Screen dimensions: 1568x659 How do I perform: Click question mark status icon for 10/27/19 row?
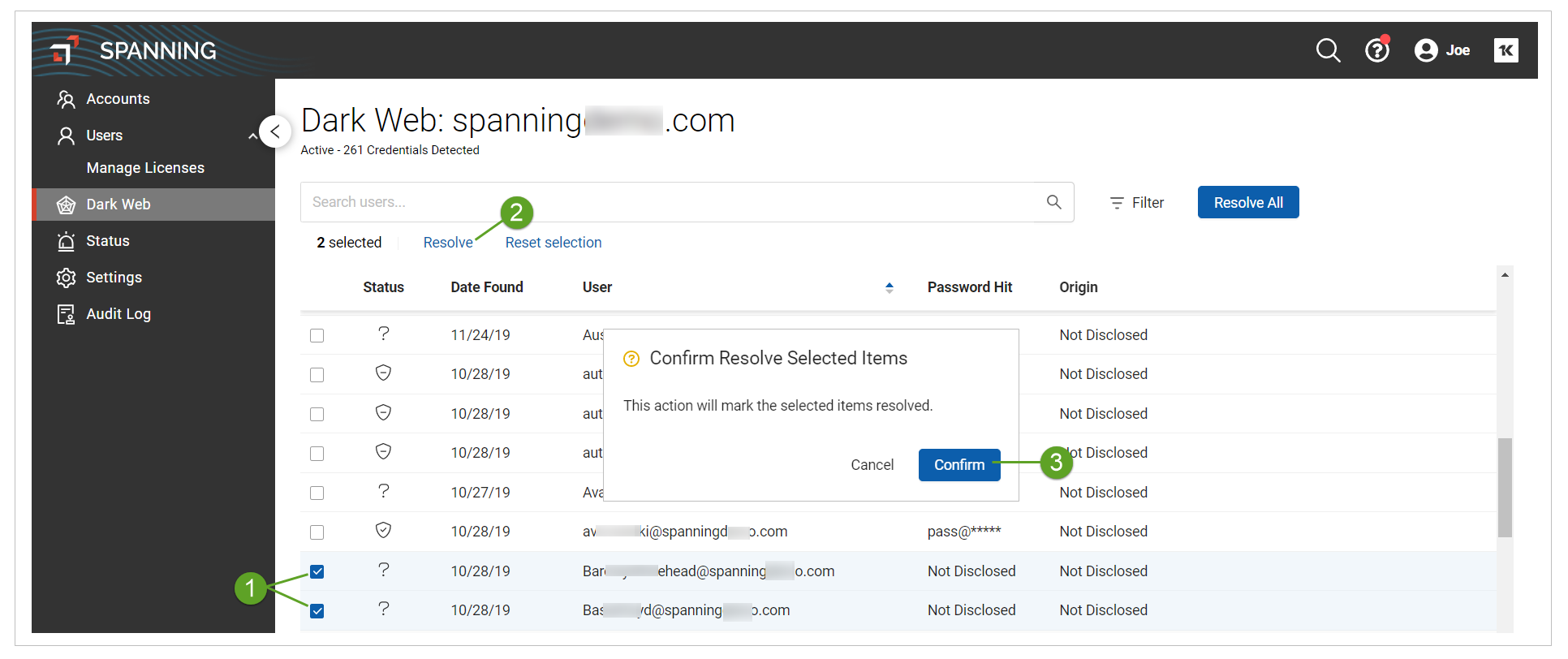pyautogui.click(x=384, y=491)
